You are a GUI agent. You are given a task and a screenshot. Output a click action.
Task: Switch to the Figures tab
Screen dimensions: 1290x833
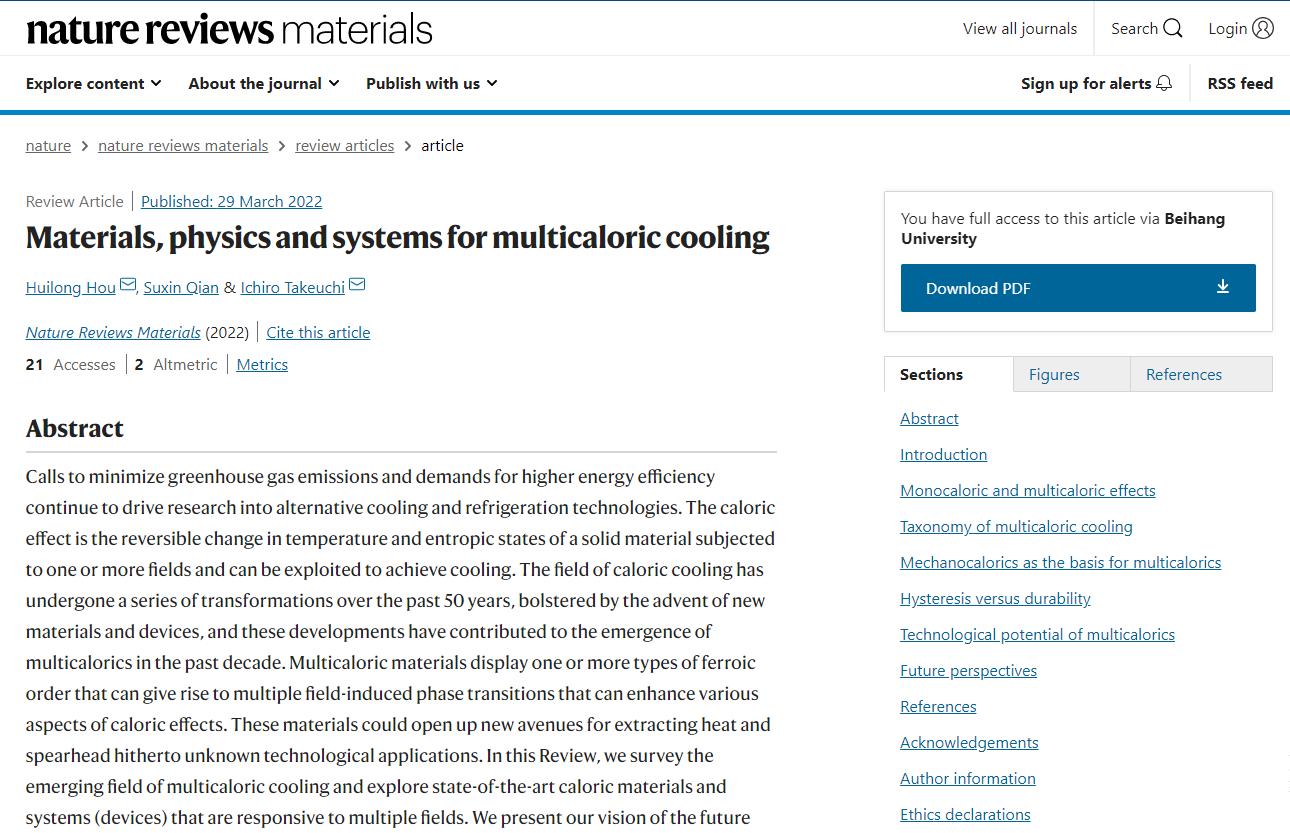(1054, 374)
